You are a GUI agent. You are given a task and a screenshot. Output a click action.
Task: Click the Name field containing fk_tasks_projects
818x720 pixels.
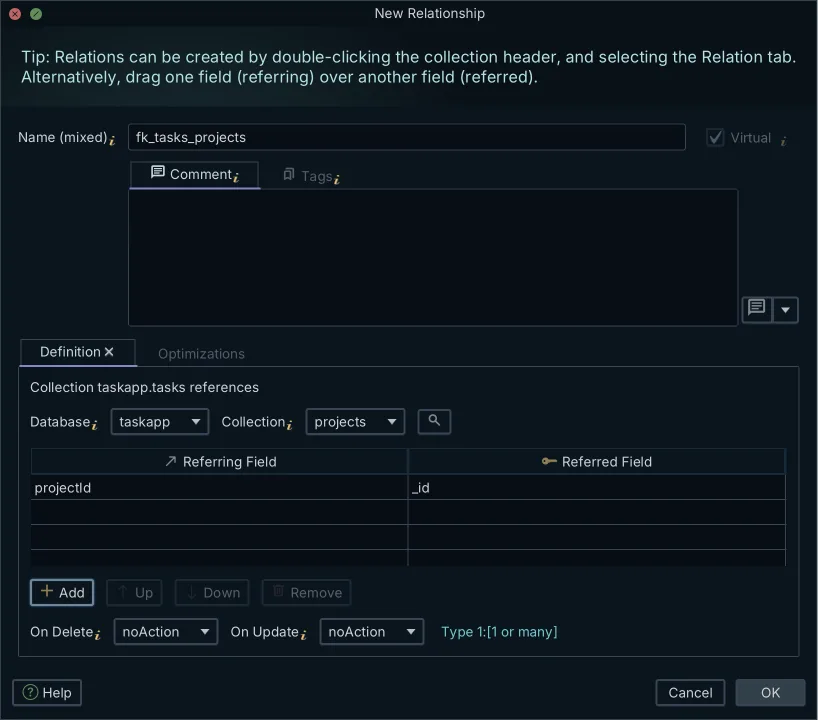point(406,137)
